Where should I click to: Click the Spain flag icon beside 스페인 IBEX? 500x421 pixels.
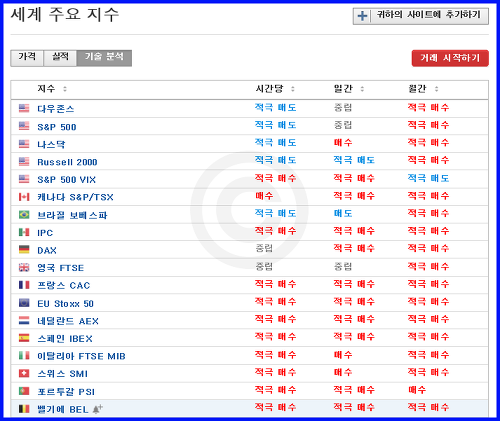[24, 338]
